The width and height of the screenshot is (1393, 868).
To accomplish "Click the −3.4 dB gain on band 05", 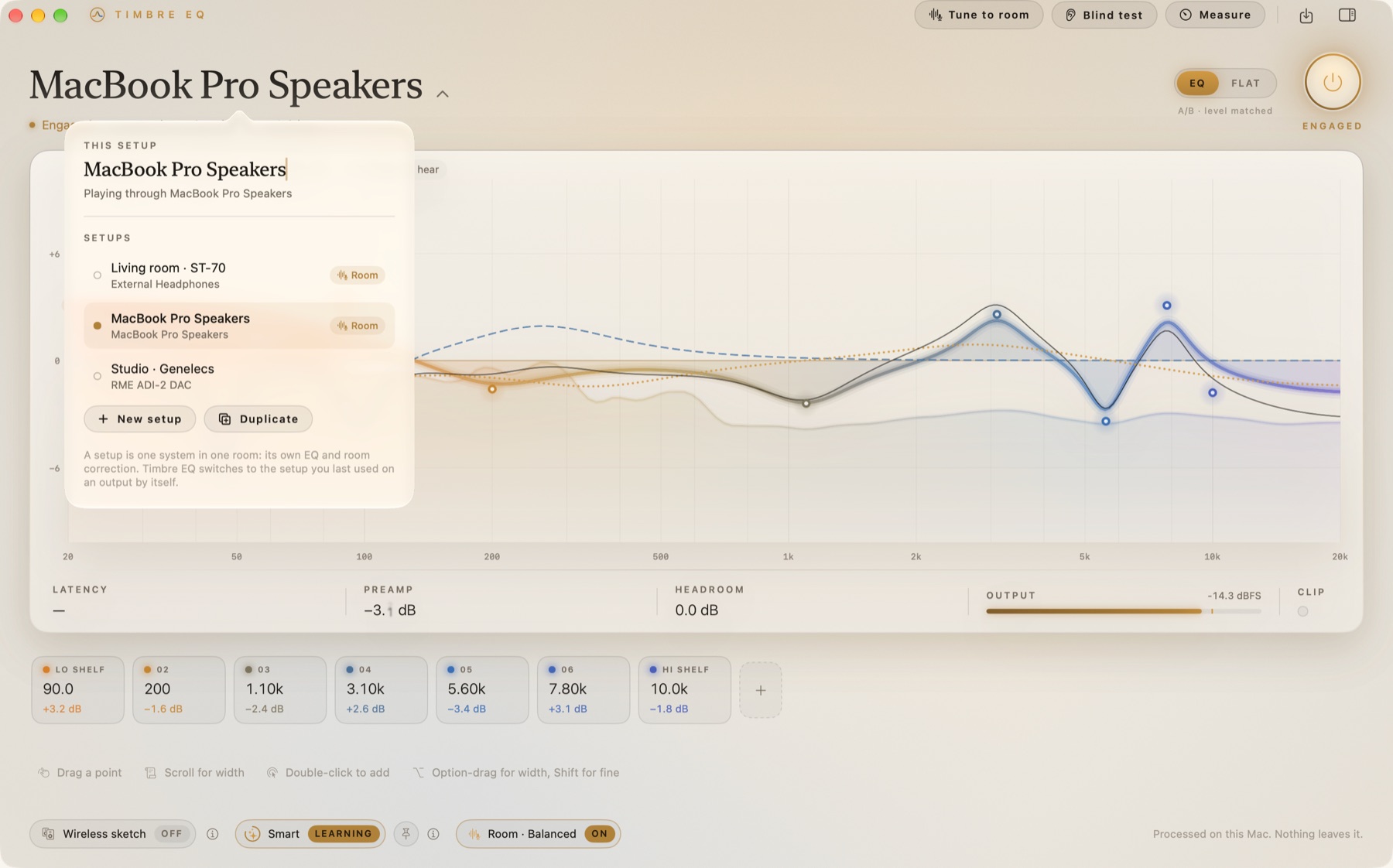I will click(467, 709).
